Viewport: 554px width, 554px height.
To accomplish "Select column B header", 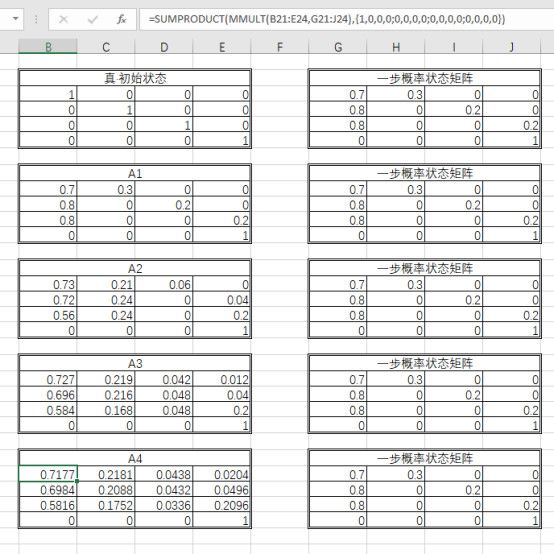I will 48,47.
